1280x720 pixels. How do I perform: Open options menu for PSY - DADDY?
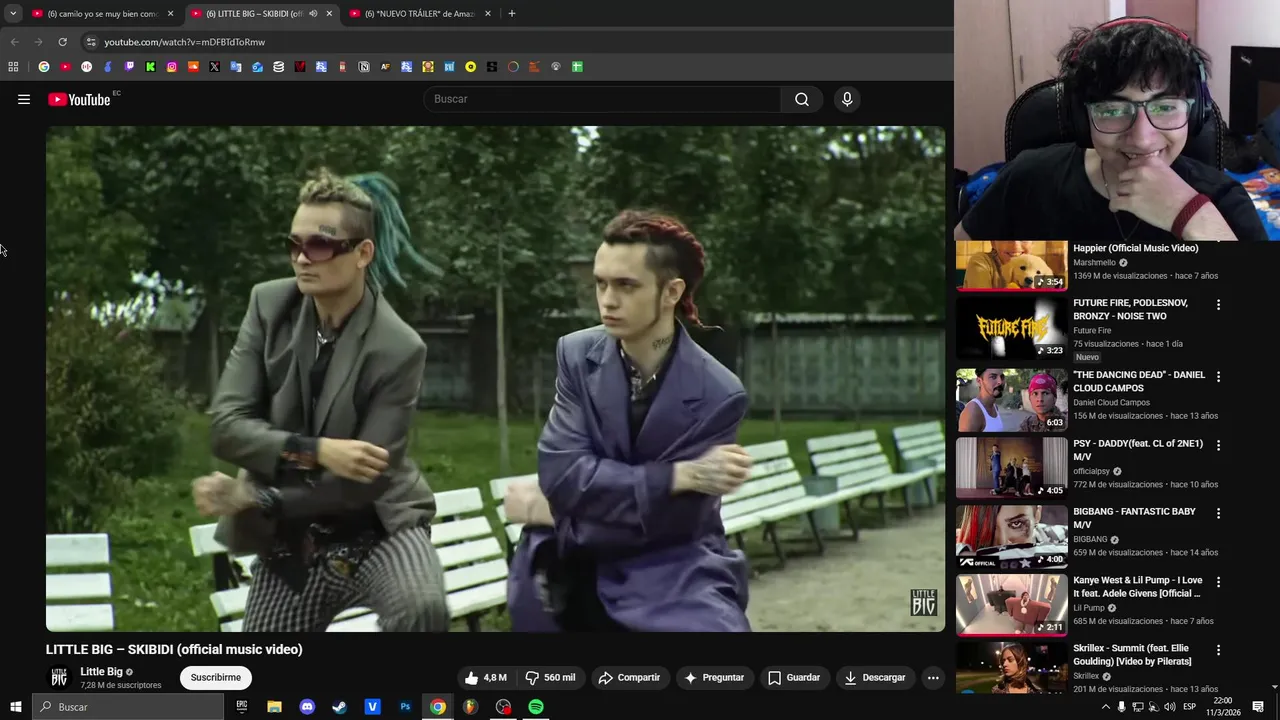coord(1218,445)
